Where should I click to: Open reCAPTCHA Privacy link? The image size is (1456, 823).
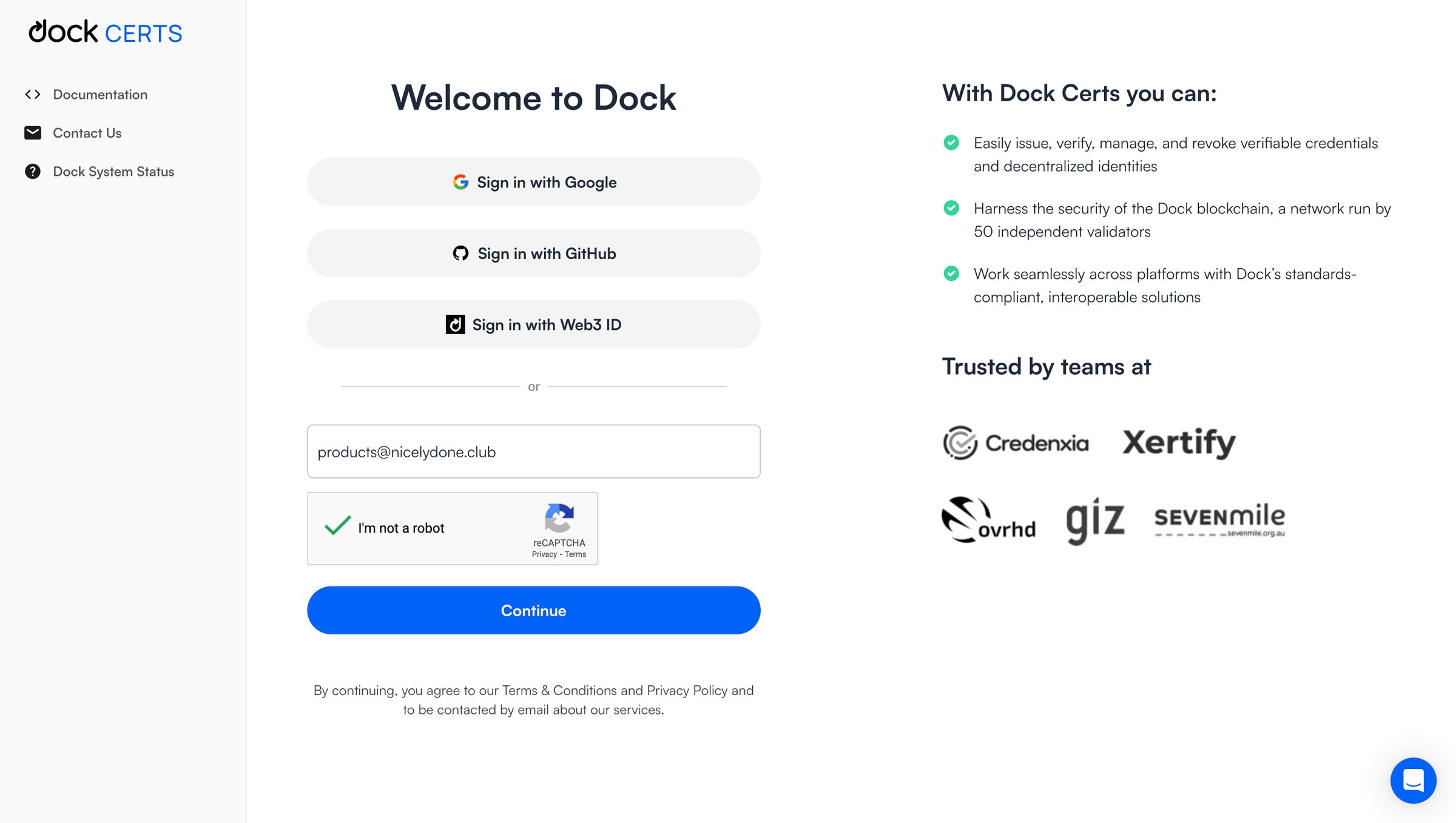(544, 554)
